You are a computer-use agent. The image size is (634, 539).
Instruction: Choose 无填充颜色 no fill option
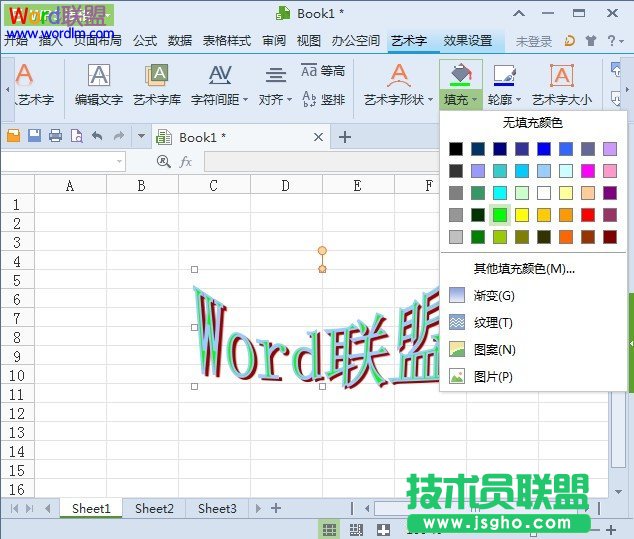coord(532,123)
